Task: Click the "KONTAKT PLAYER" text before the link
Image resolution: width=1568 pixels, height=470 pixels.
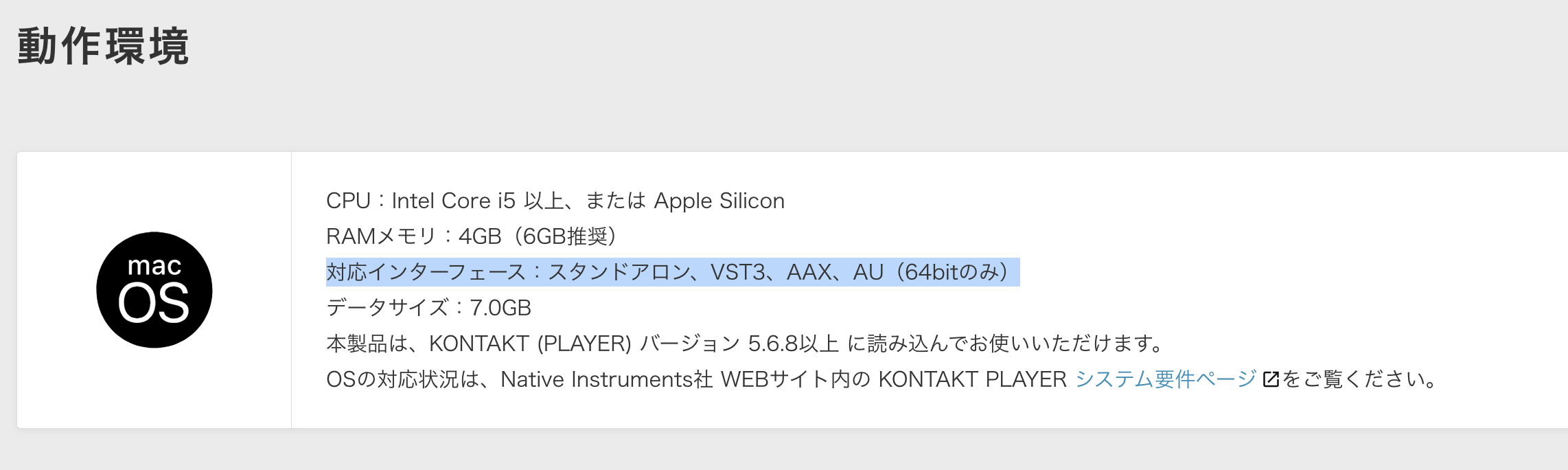Action: (x=972, y=379)
